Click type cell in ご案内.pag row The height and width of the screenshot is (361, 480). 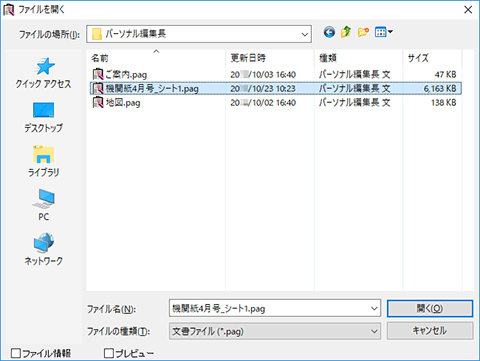354,74
